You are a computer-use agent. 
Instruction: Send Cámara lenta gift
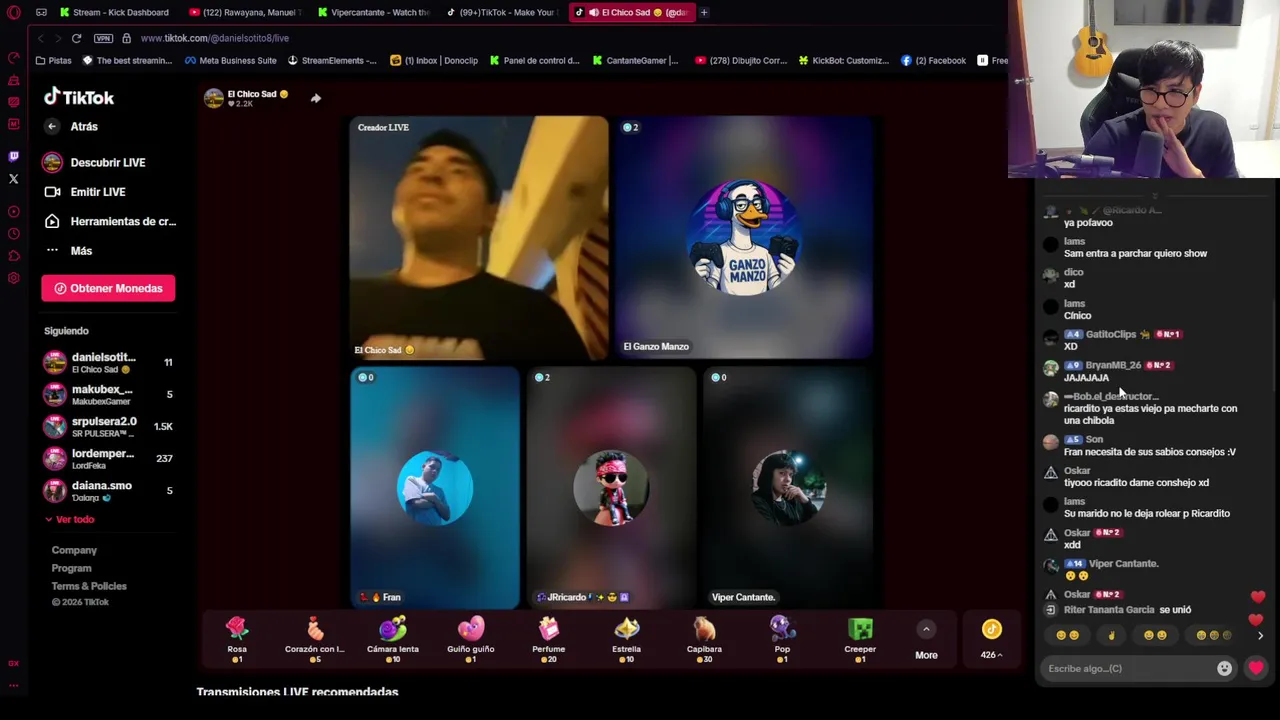[x=393, y=639]
